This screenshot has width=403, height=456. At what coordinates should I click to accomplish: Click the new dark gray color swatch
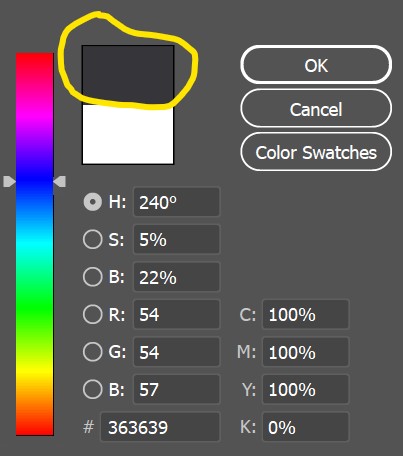pyautogui.click(x=128, y=75)
